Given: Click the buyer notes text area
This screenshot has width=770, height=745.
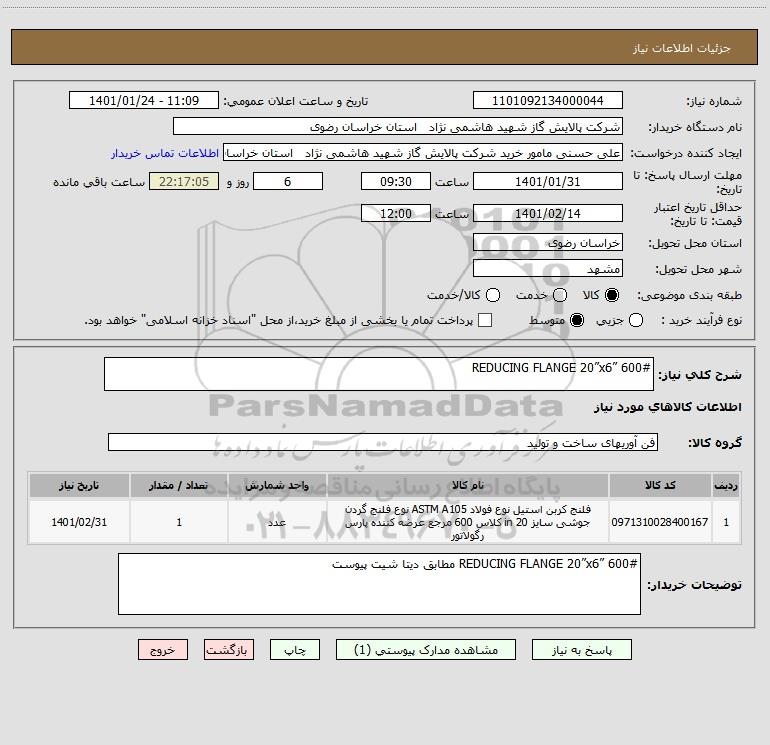Looking at the screenshot, I should coord(379,584).
